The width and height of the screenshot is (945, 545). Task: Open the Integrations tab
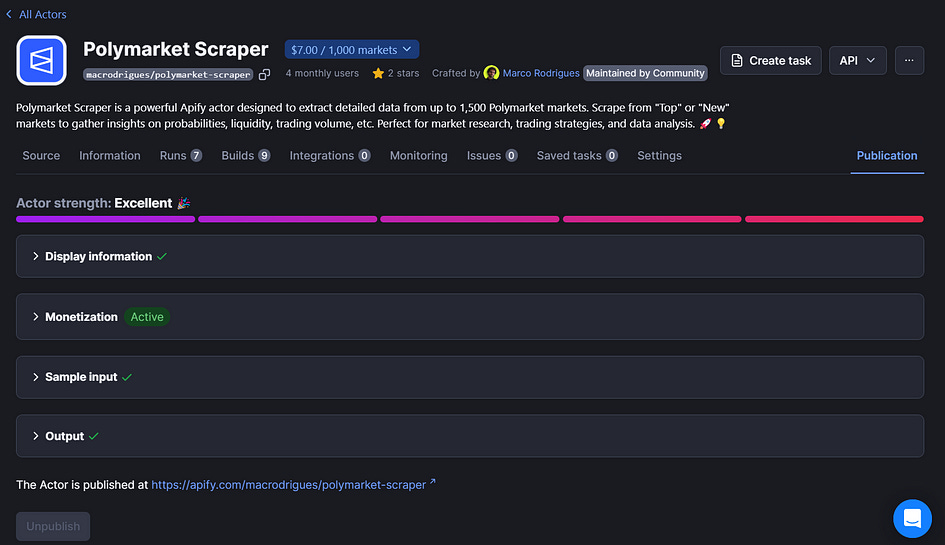pos(330,156)
